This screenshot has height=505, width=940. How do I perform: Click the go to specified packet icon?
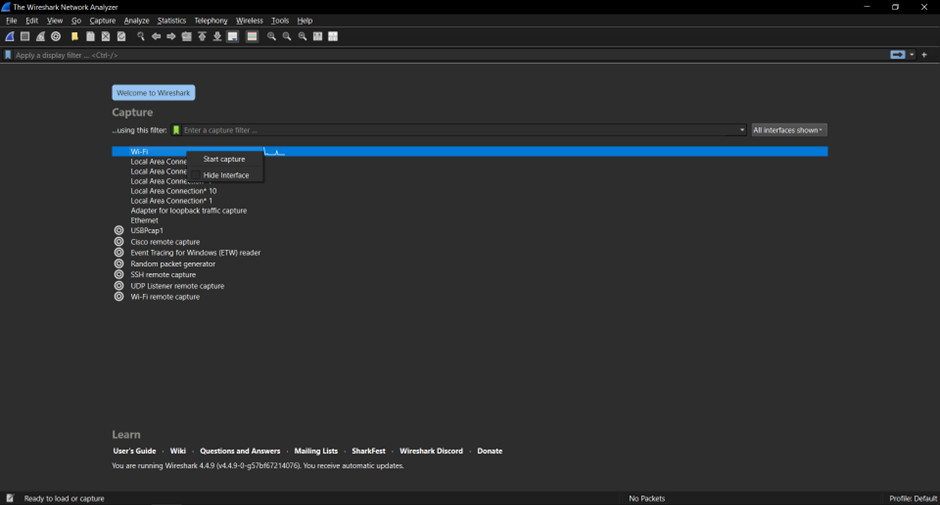click(x=186, y=37)
